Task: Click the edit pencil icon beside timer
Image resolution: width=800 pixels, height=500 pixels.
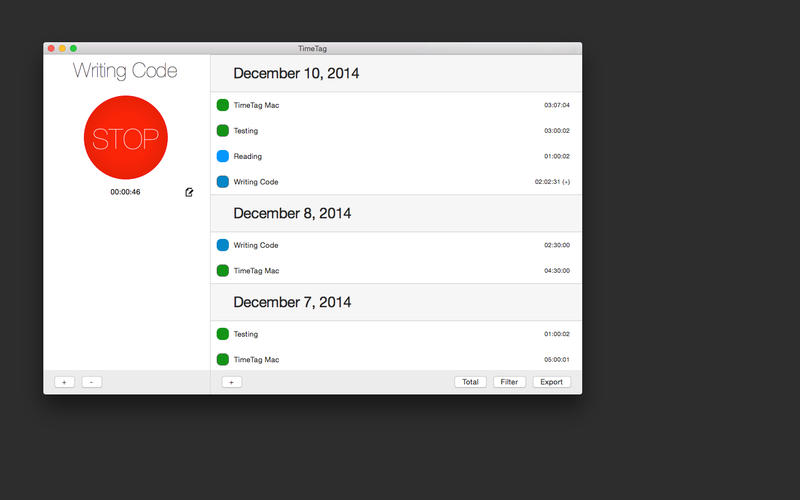Action: 189,192
